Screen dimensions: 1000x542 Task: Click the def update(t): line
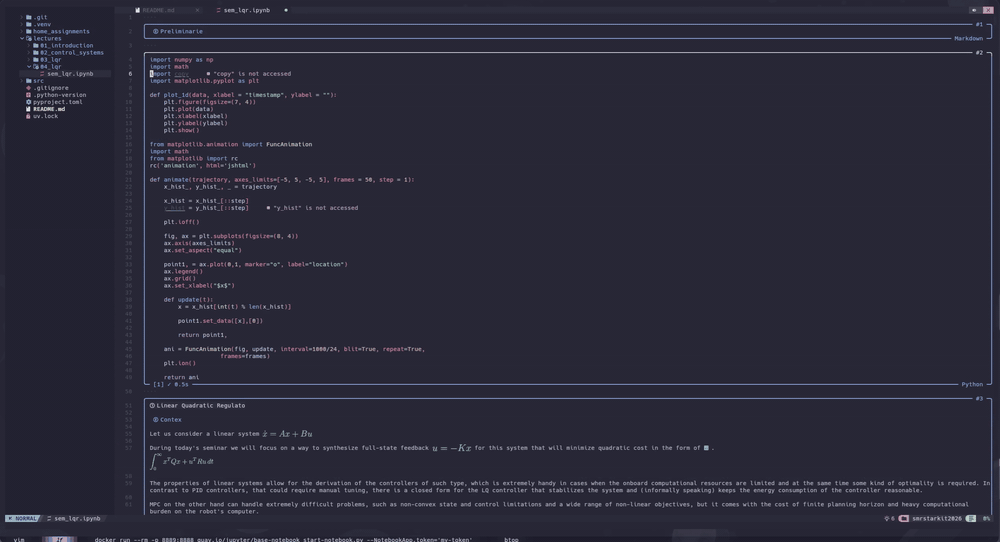click(188, 300)
